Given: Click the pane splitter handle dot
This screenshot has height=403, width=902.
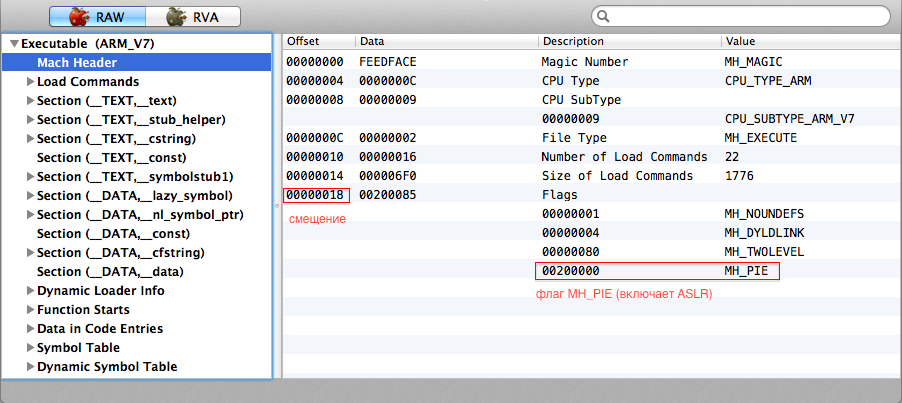Looking at the screenshot, I should point(277,205).
